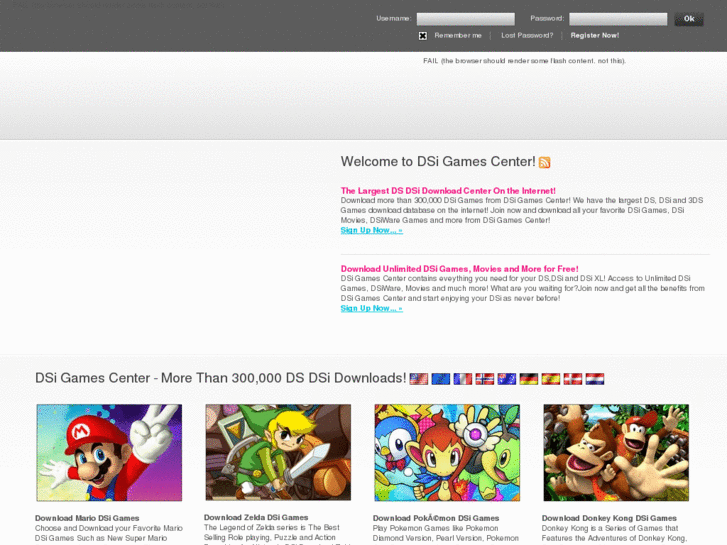Select the Danish flag icon

(x=573, y=379)
